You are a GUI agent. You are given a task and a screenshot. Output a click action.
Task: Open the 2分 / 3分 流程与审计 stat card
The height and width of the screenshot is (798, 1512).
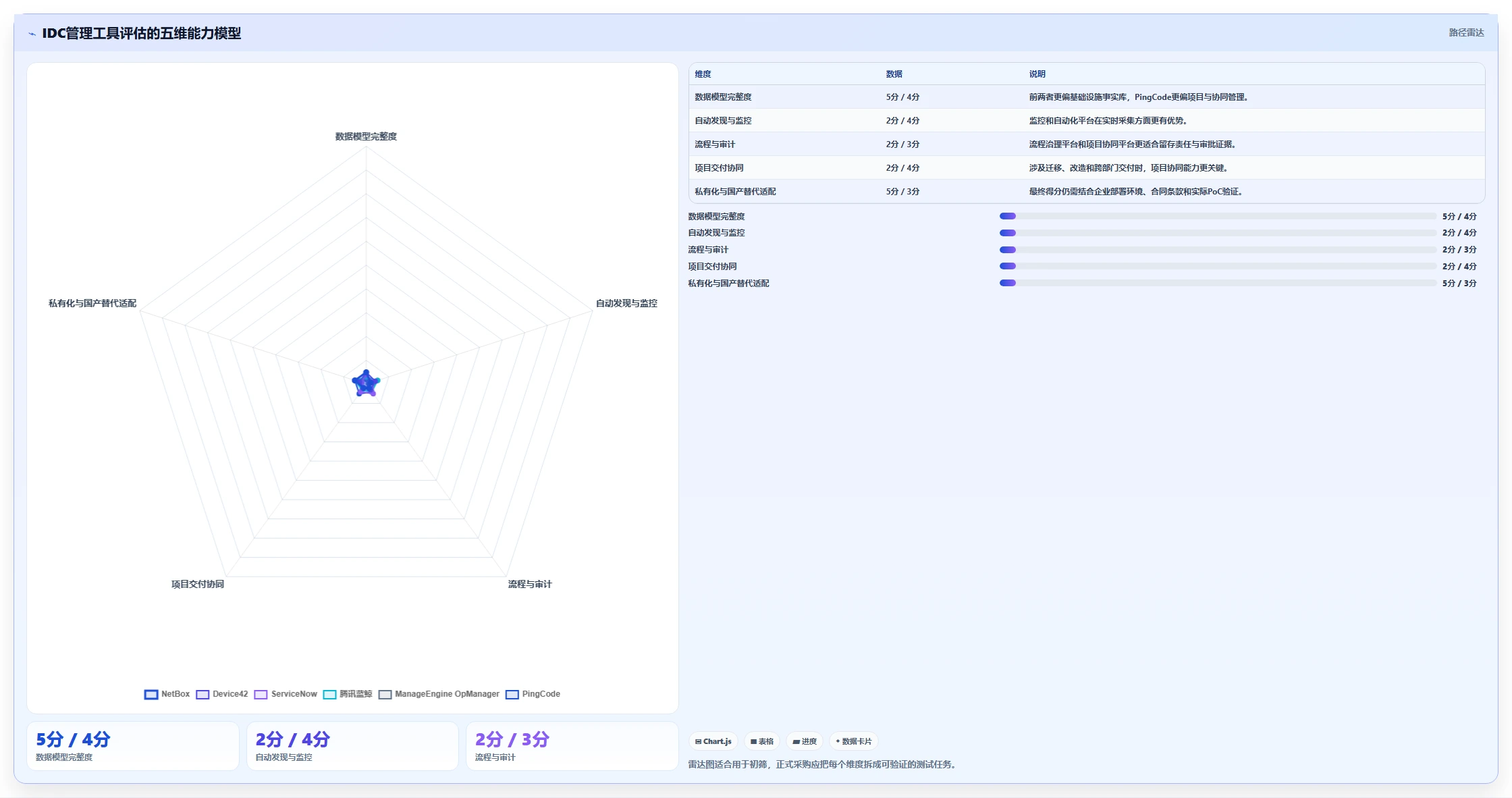(x=572, y=746)
